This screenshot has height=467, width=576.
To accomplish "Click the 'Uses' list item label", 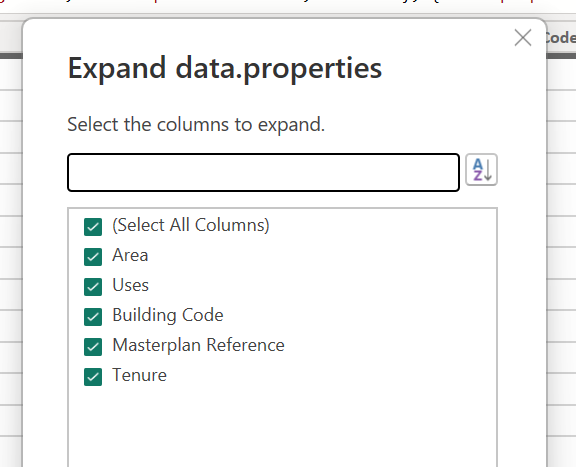I will click(130, 285).
